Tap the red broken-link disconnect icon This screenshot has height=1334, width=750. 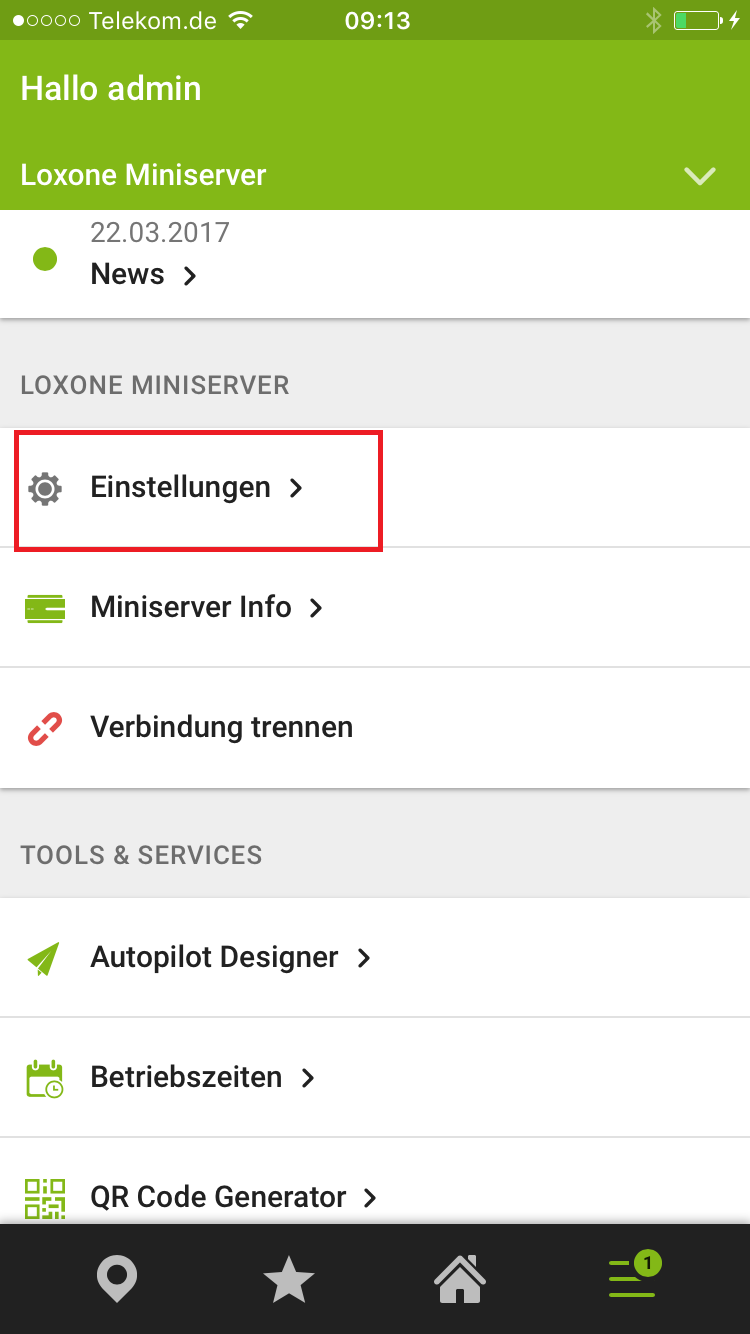(45, 728)
